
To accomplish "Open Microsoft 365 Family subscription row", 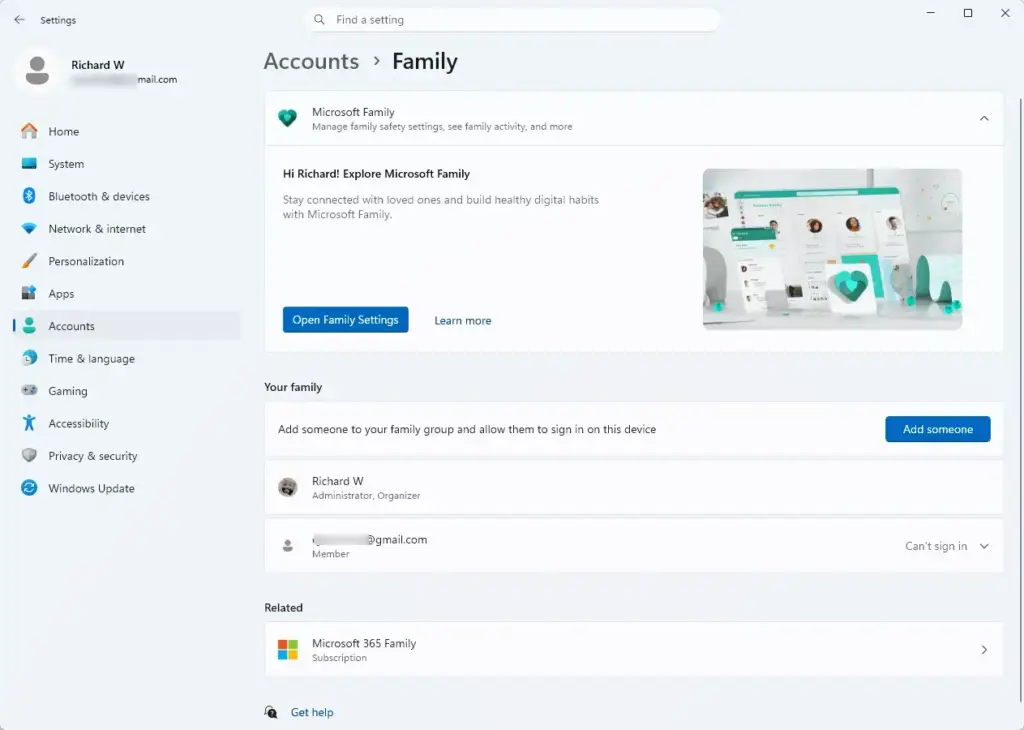I will coord(633,650).
